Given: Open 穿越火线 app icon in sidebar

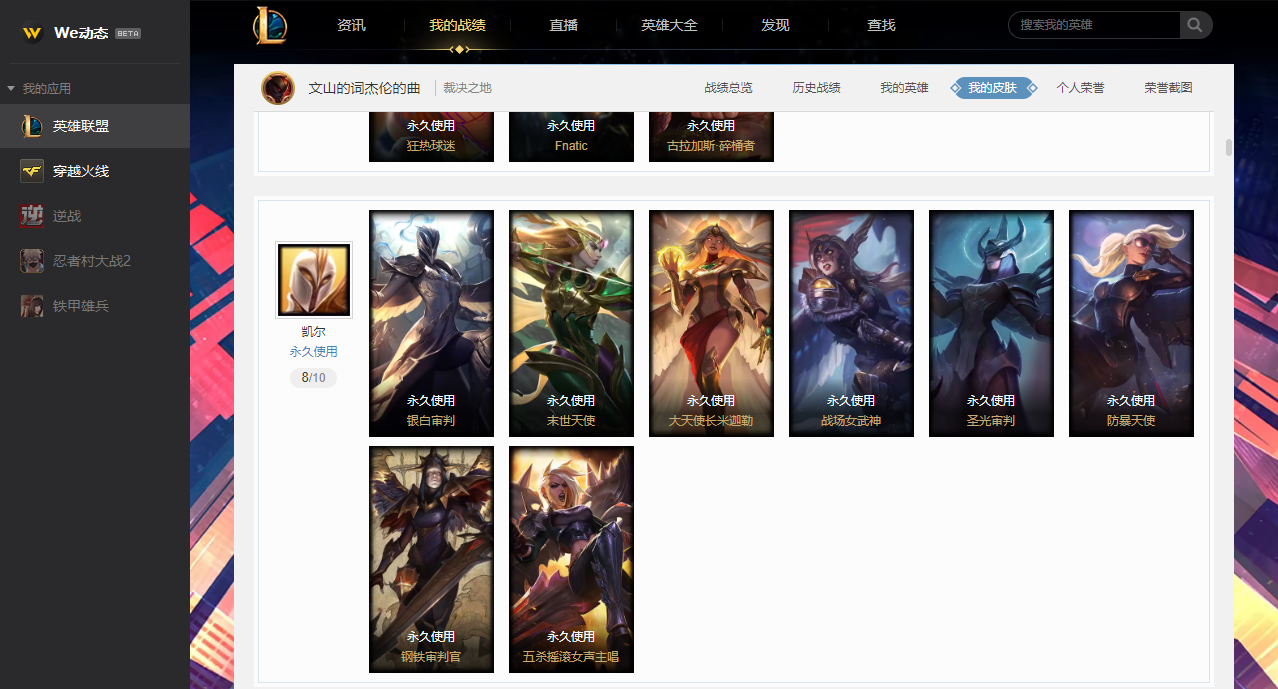Looking at the screenshot, I should (32, 171).
